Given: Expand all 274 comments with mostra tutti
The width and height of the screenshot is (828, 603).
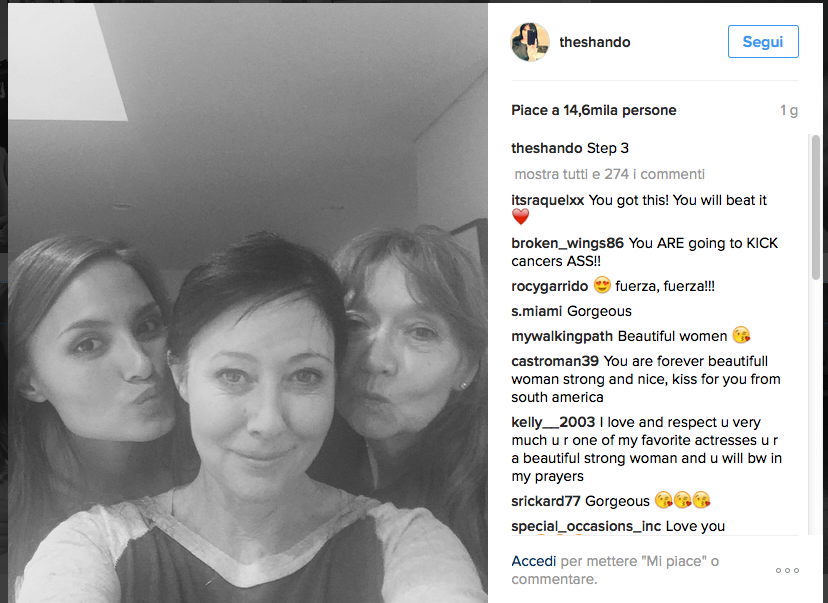Looking at the screenshot, I should point(610,174).
